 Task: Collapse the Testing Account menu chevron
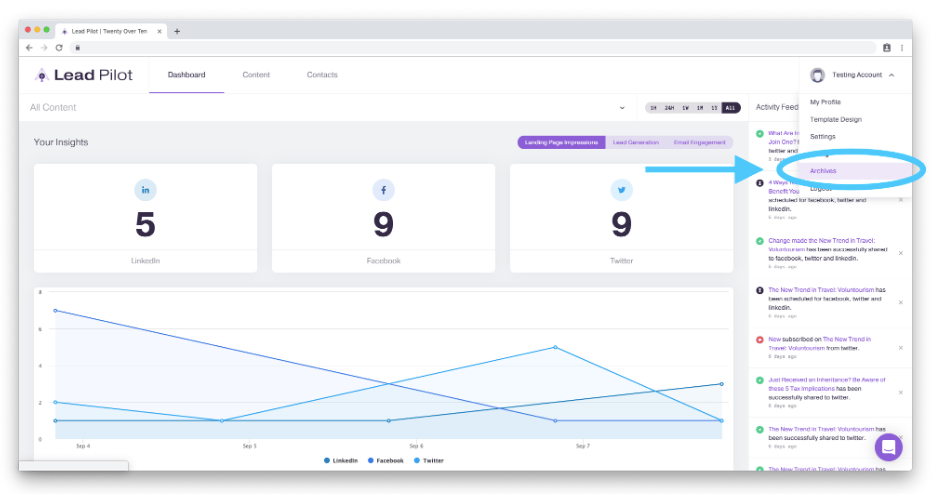[891, 75]
